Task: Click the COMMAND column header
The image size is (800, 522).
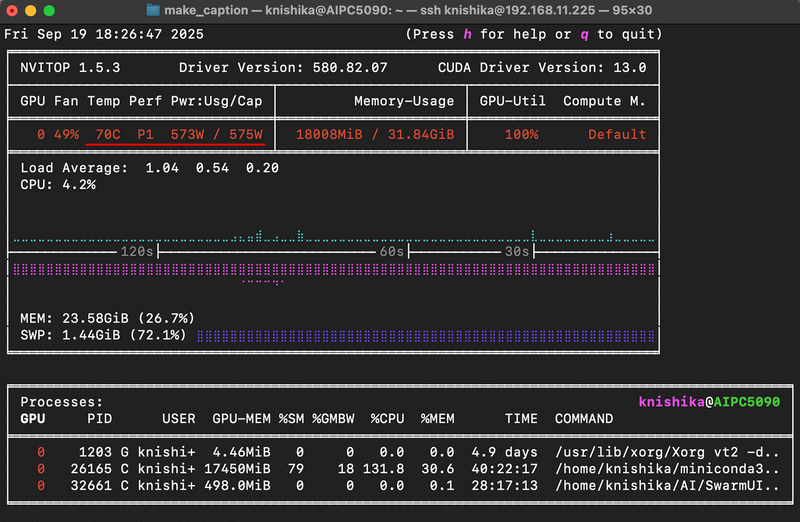Action: click(584, 417)
